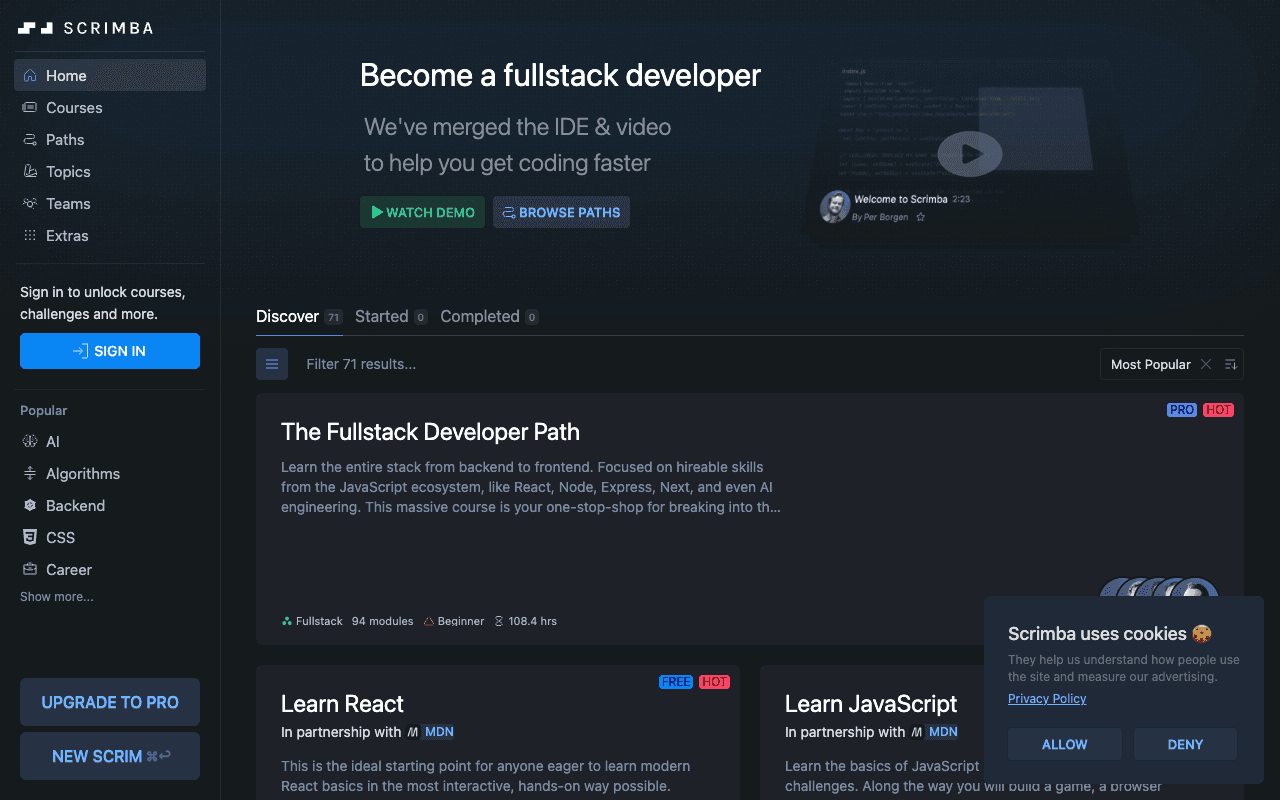Screen dimensions: 1280x800
Task: Go to Courses in the sidebar
Action: pyautogui.click(x=110, y=107)
